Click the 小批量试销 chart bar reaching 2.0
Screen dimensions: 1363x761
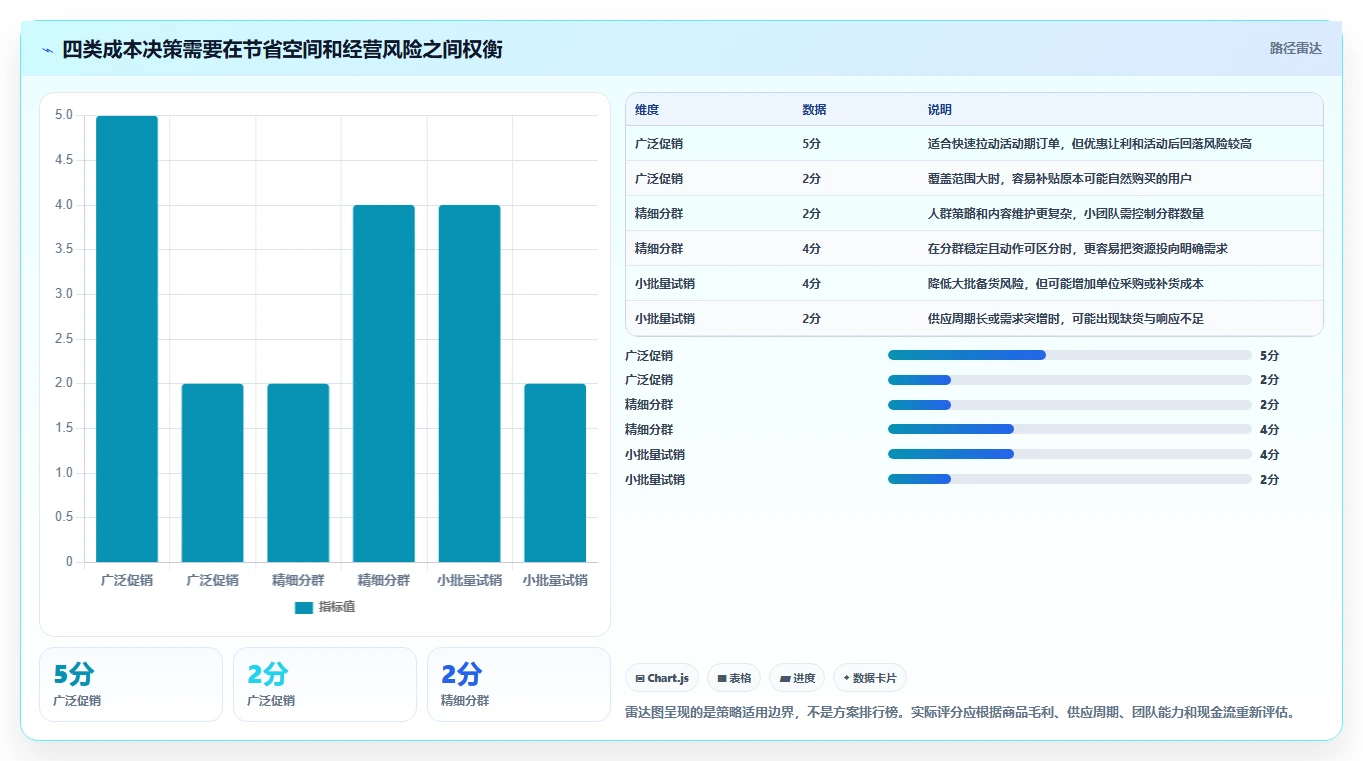555,473
